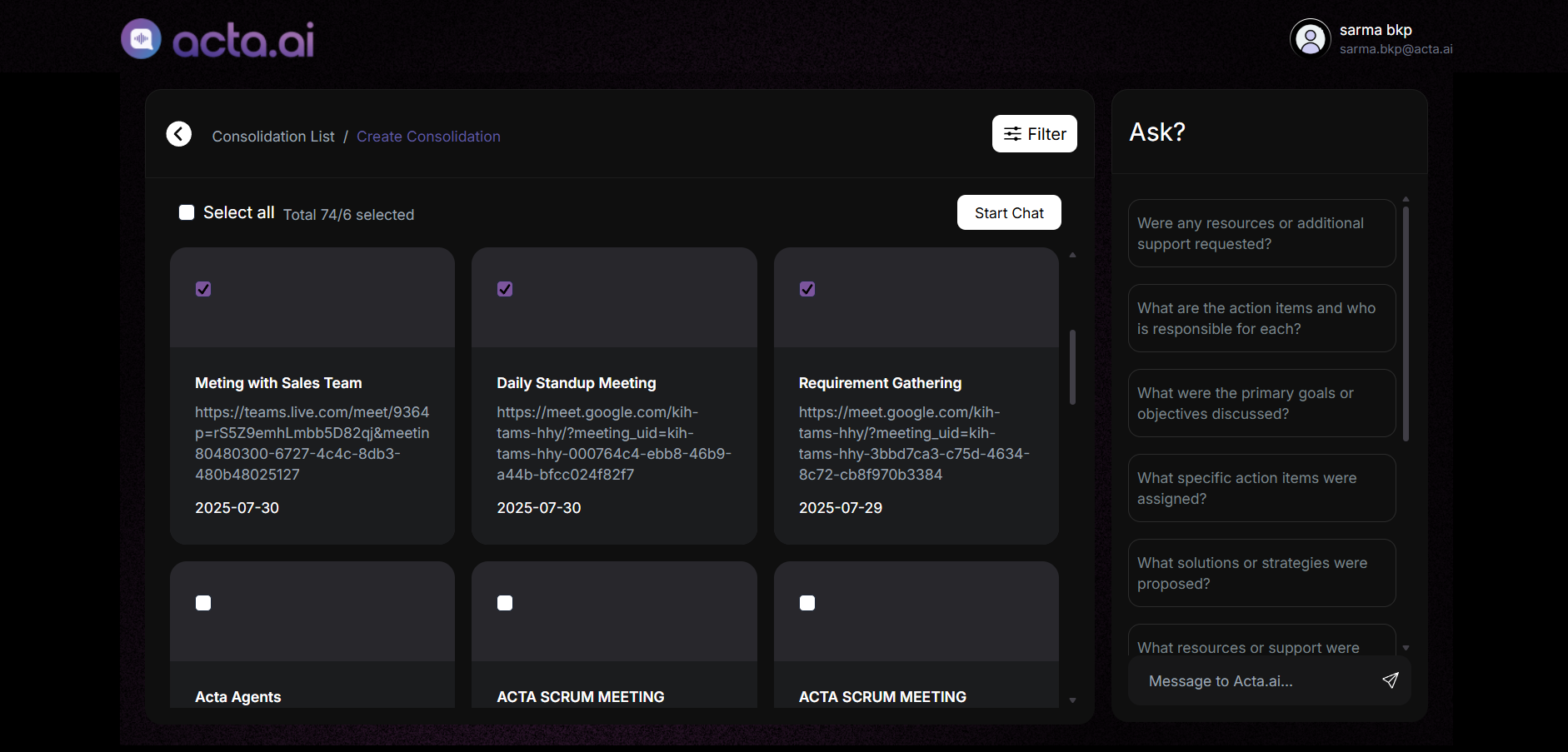1568x752 pixels.
Task: Check the Acta Agents meeting checkbox
Action: [203, 602]
